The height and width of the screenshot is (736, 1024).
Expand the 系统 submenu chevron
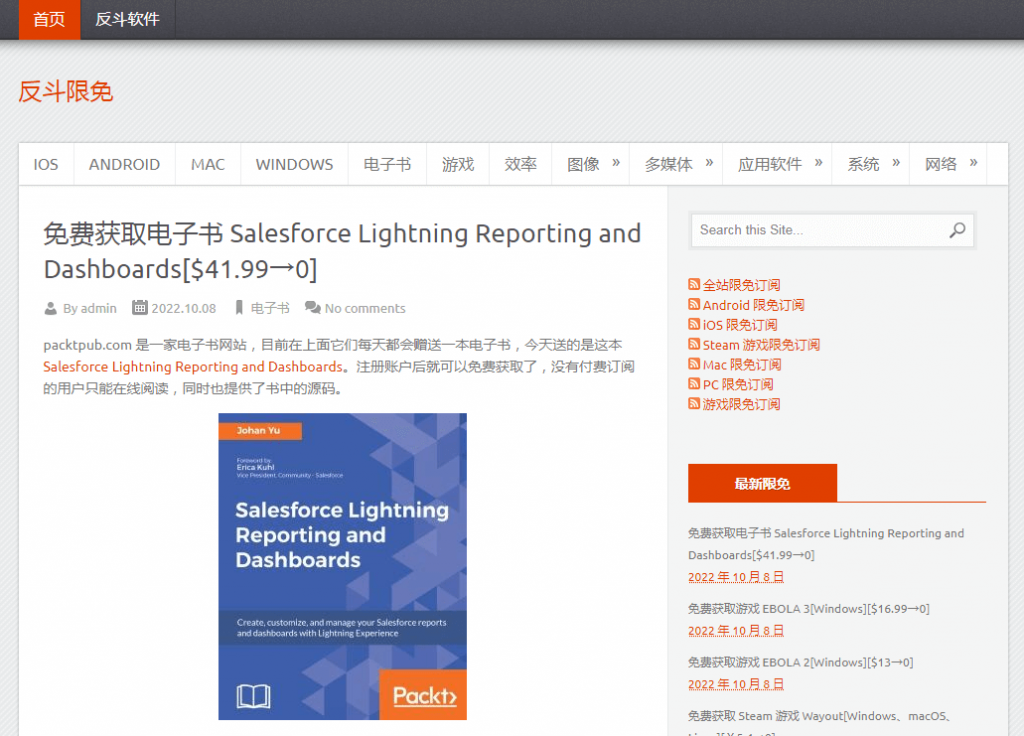(897, 163)
